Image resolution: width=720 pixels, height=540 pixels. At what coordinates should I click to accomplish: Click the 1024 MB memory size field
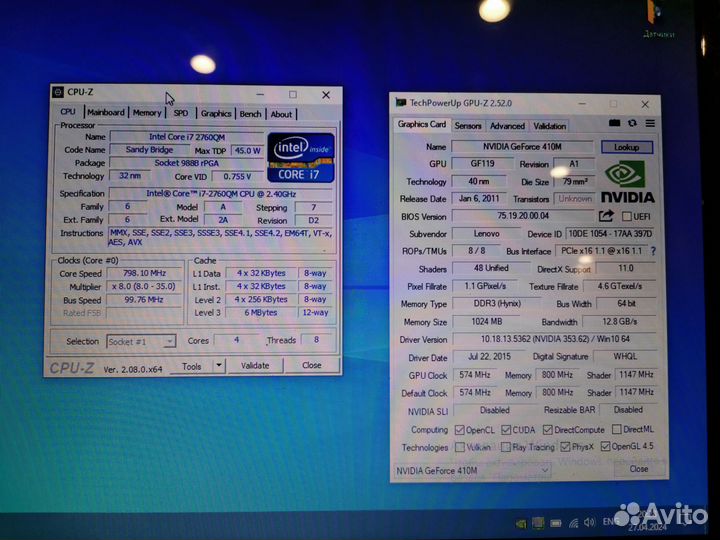click(x=487, y=322)
